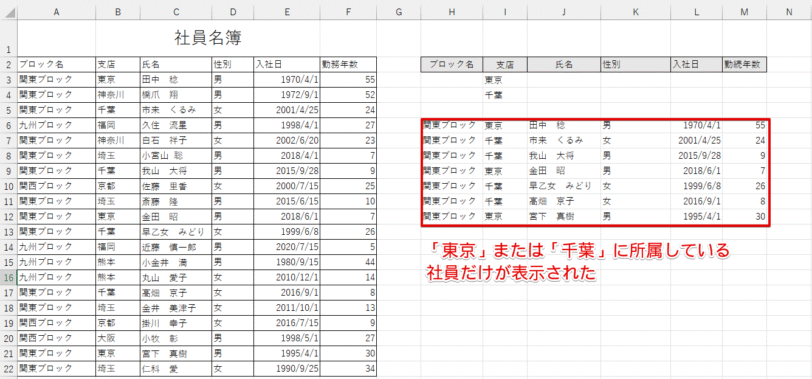Click the hire date 2020/7/15
812x379 pixels.
pos(286,247)
